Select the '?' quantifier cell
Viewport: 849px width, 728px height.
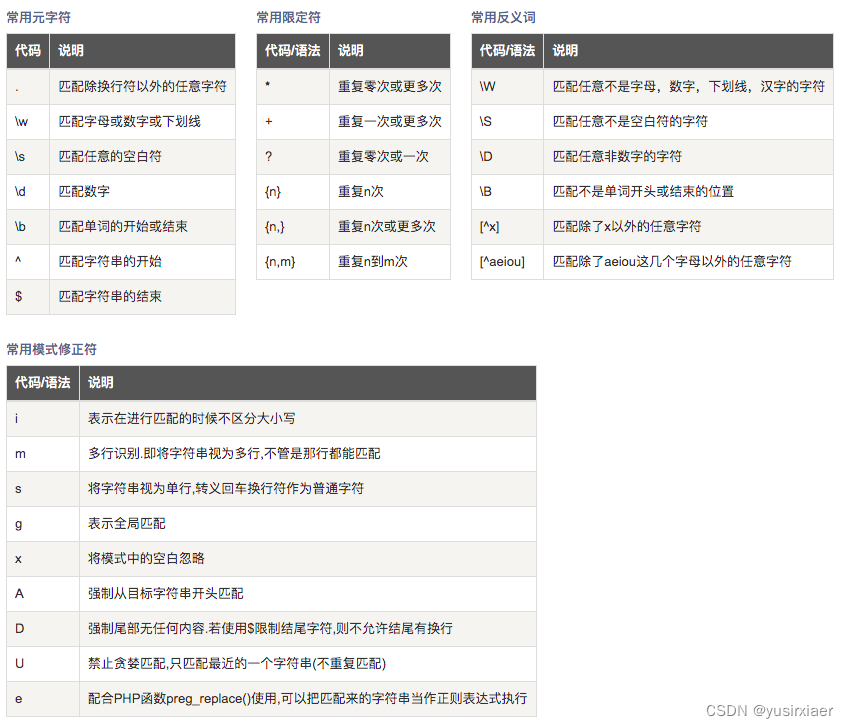[x=293, y=157]
